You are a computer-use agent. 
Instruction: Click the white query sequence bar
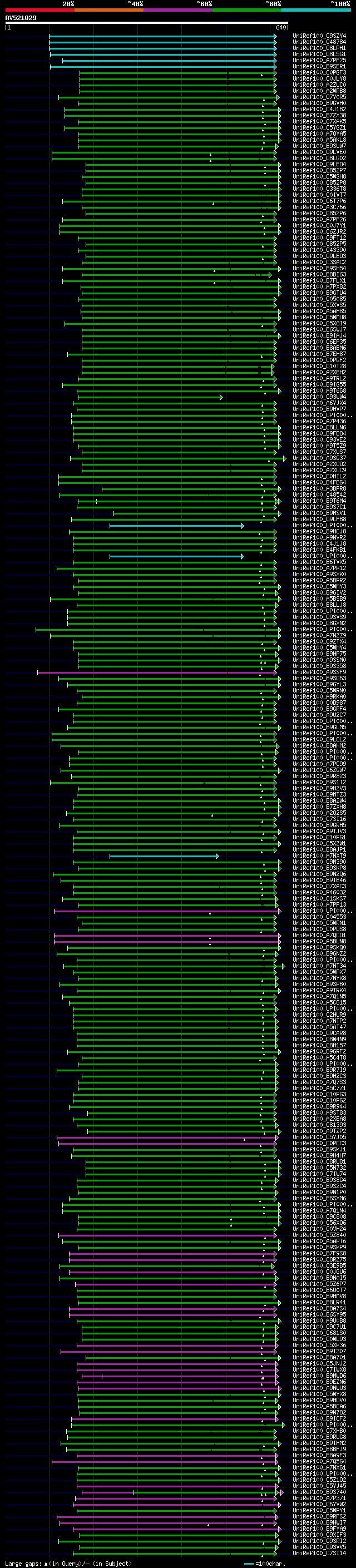click(147, 23)
